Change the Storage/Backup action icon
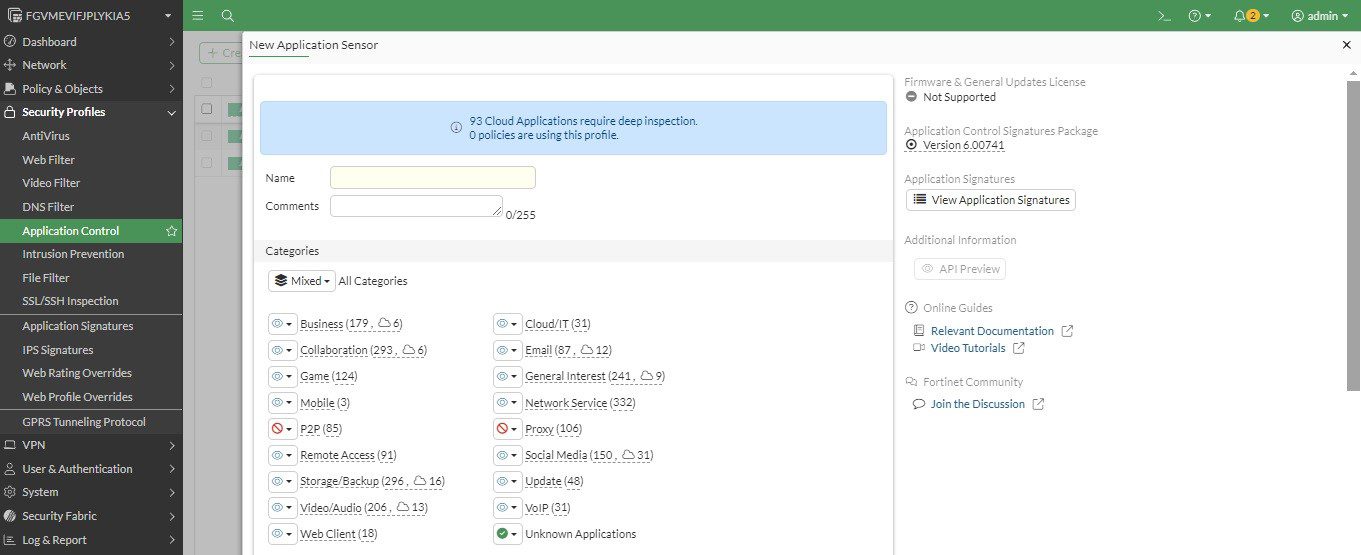The image size is (1361, 555). tap(282, 481)
